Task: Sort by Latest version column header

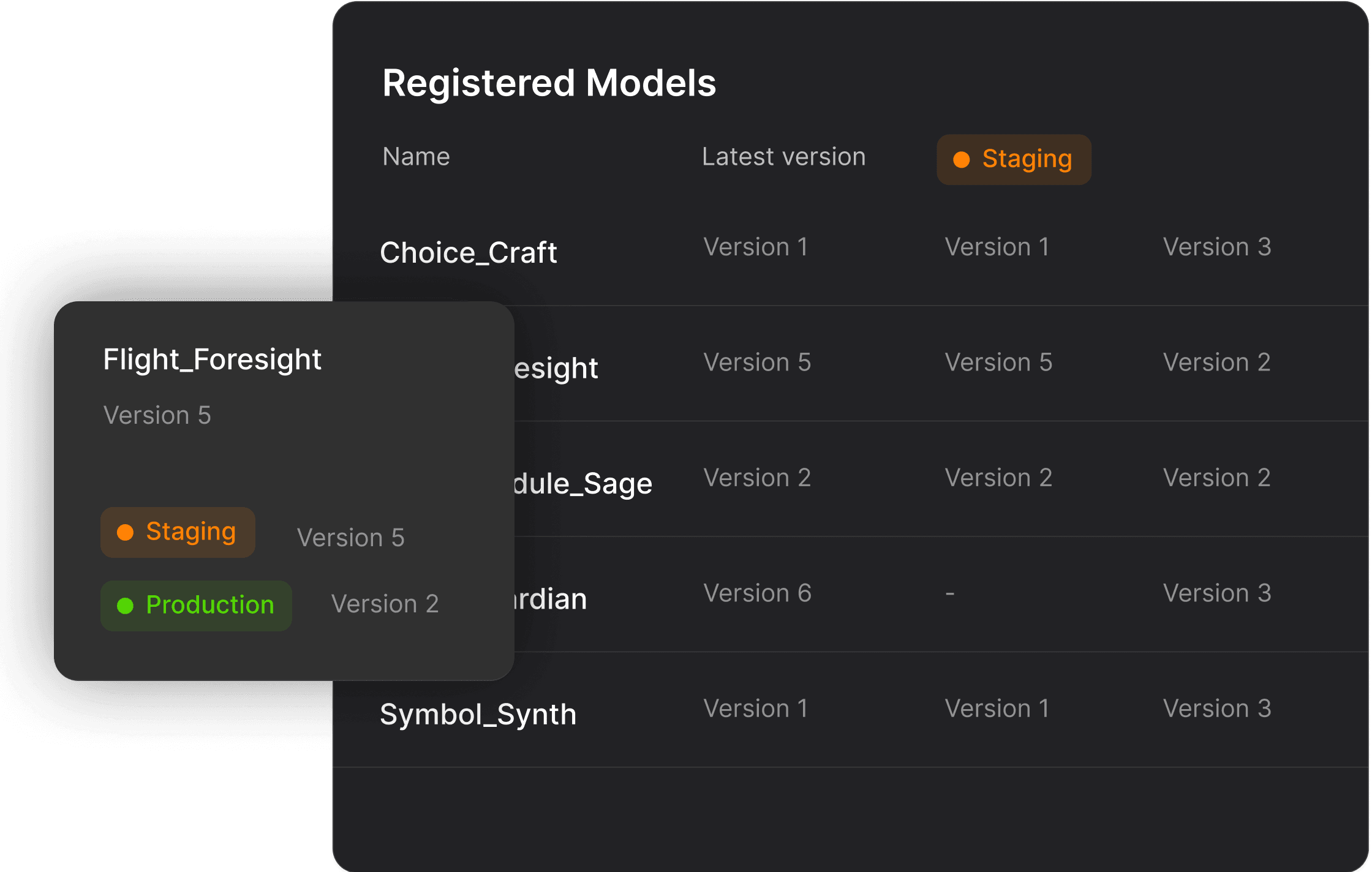Action: (783, 157)
